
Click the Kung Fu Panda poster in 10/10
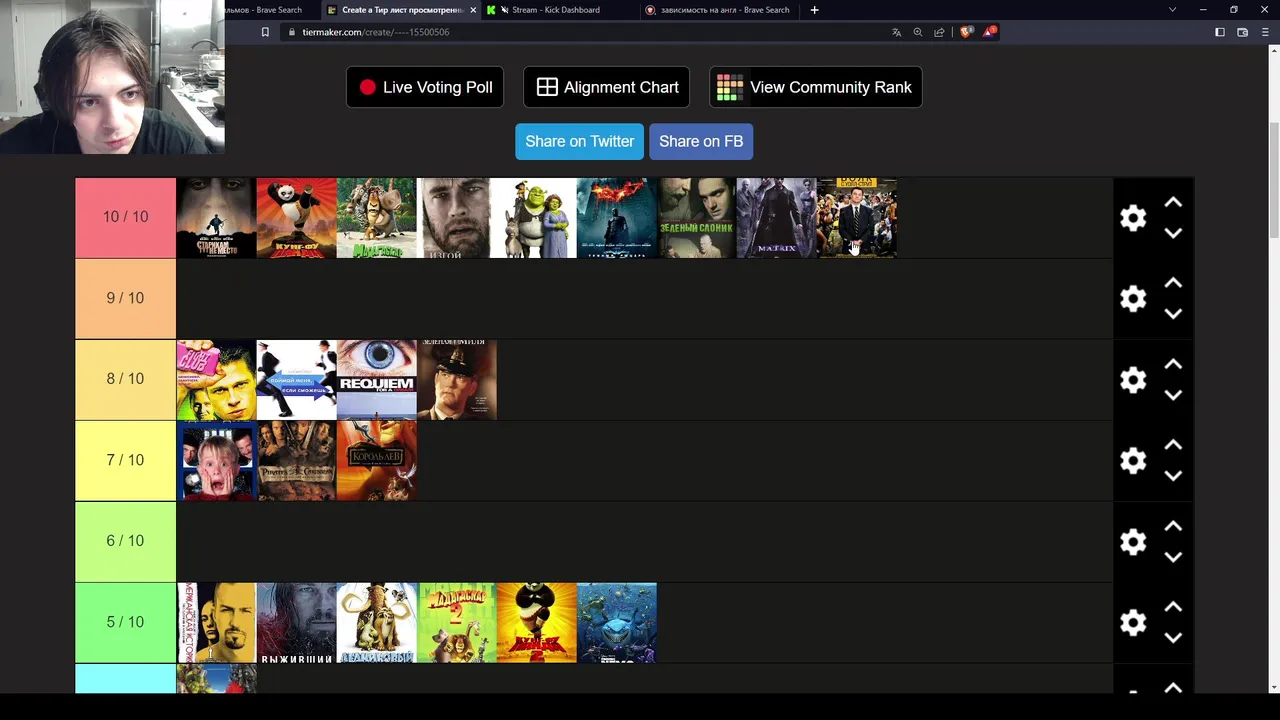[x=297, y=218]
